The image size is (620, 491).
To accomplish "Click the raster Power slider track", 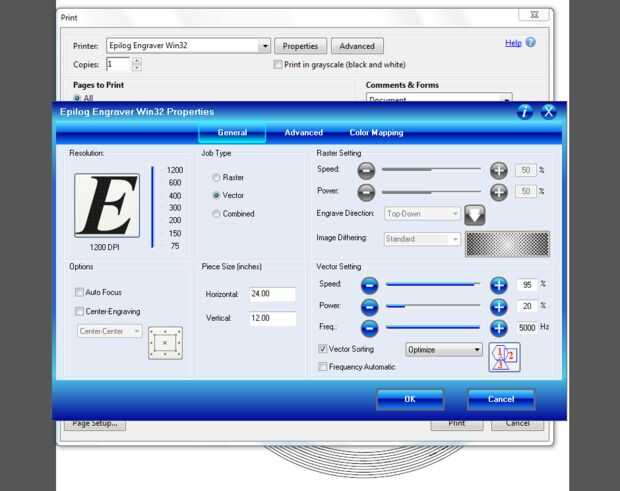I will 431,192.
